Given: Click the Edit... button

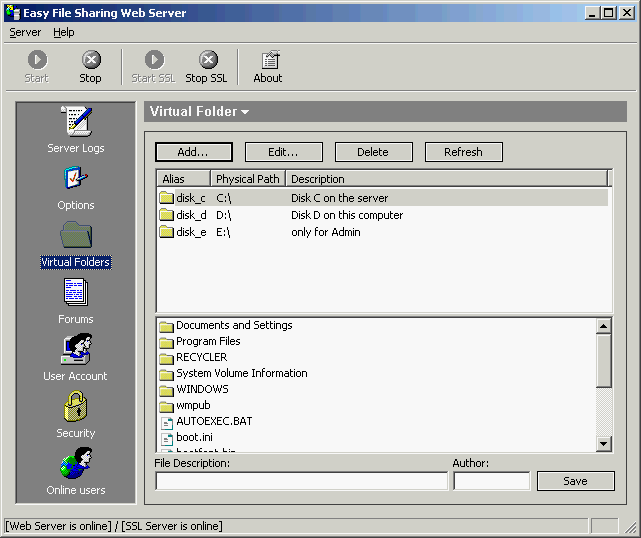Looking at the screenshot, I should (284, 152).
